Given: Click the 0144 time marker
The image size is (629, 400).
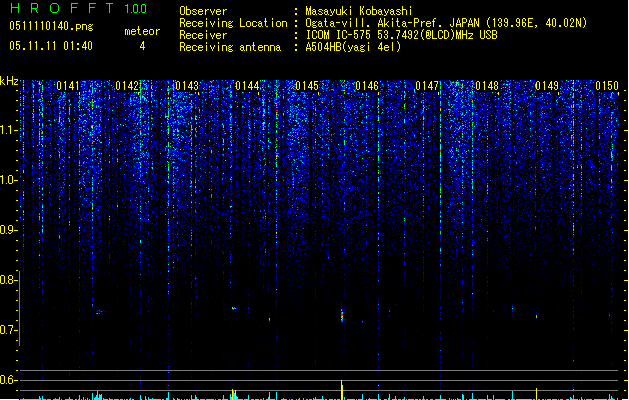Looking at the screenshot, I should point(248,86).
